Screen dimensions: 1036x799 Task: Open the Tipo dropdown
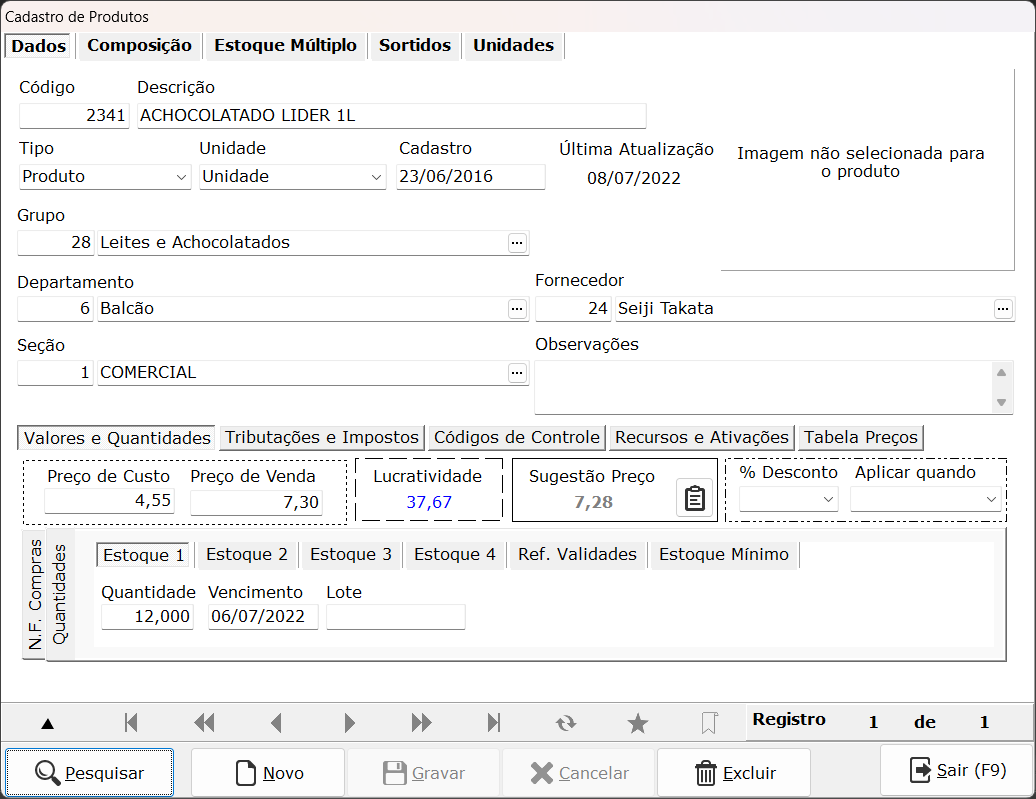(x=105, y=177)
